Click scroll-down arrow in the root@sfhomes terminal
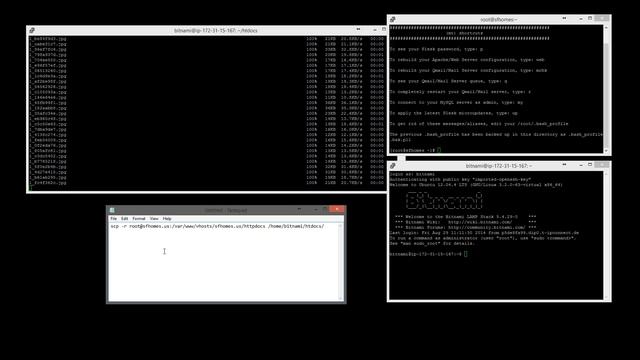Screen dimensions: 640x360 click(x=606, y=151)
